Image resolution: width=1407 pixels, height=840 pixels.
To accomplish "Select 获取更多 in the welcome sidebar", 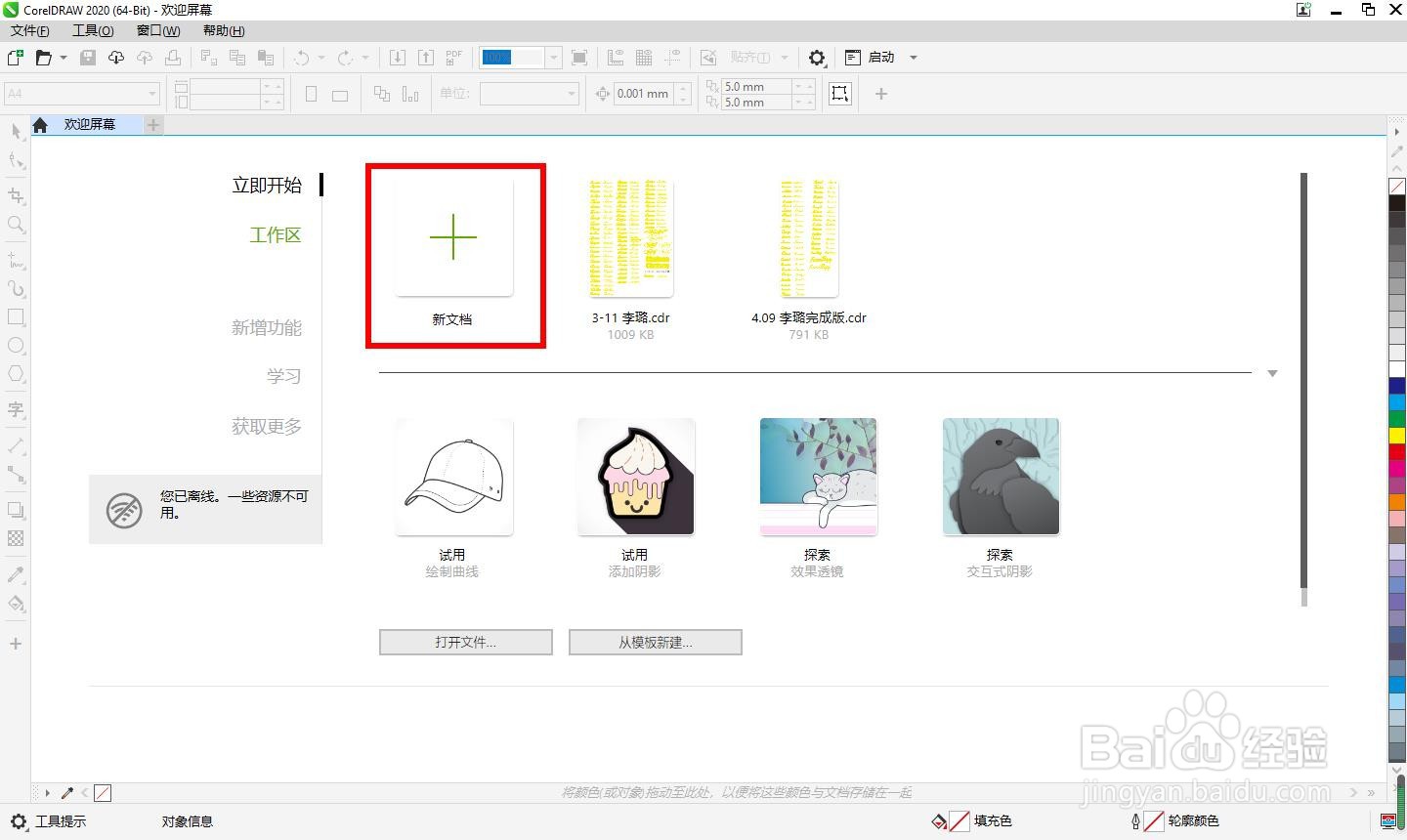I will coord(267,427).
